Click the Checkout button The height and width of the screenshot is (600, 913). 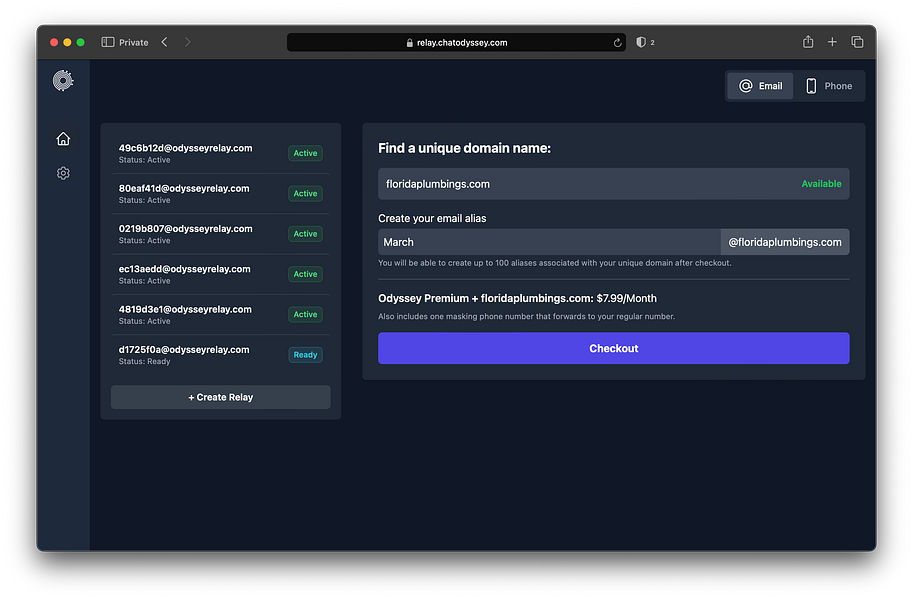tap(614, 348)
